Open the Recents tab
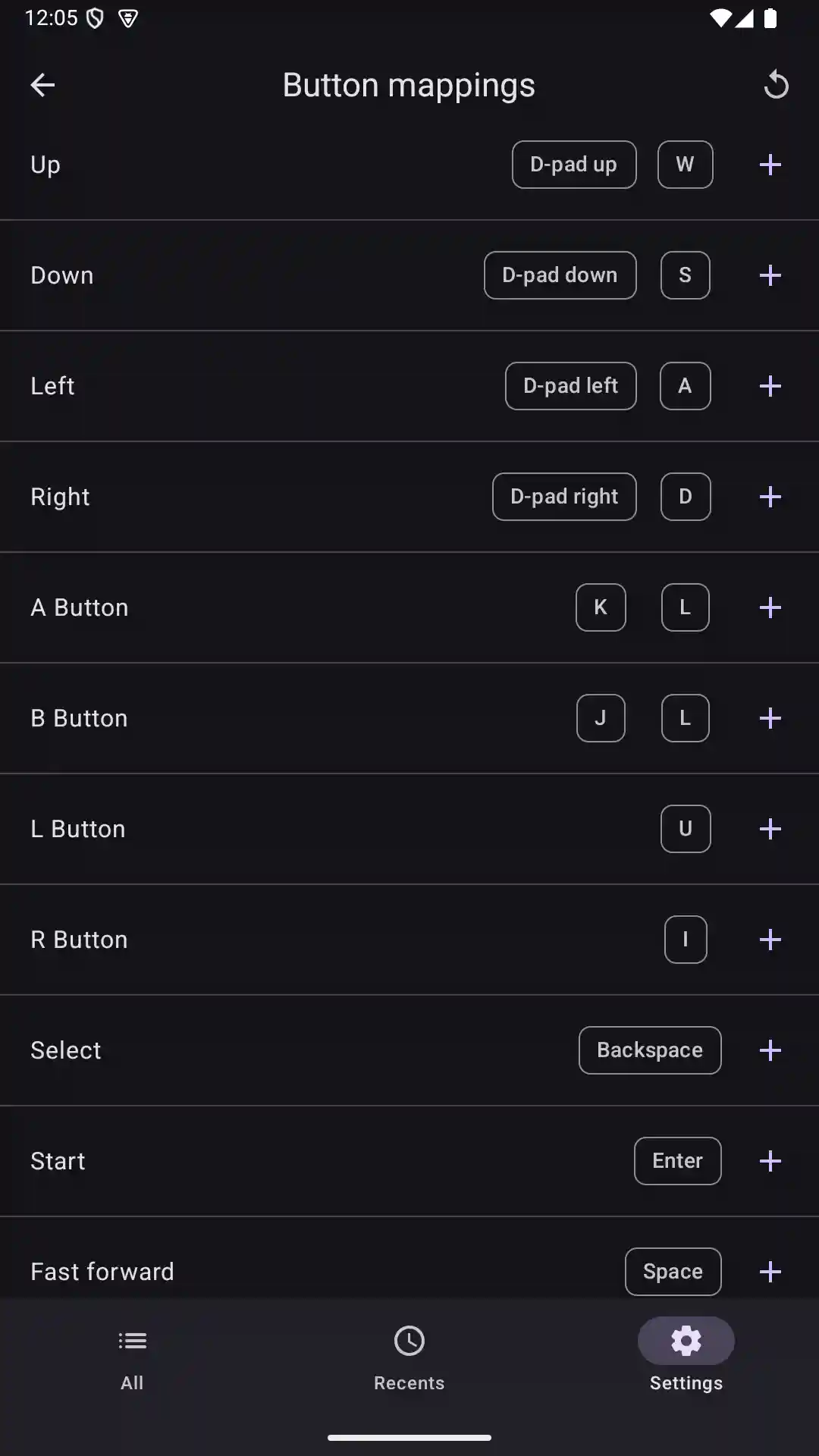The height and width of the screenshot is (1456, 819). 409,1357
